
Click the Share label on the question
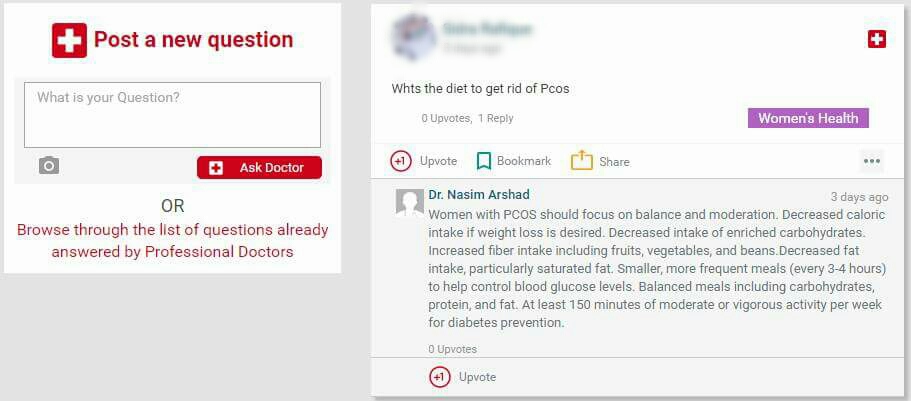(x=615, y=162)
